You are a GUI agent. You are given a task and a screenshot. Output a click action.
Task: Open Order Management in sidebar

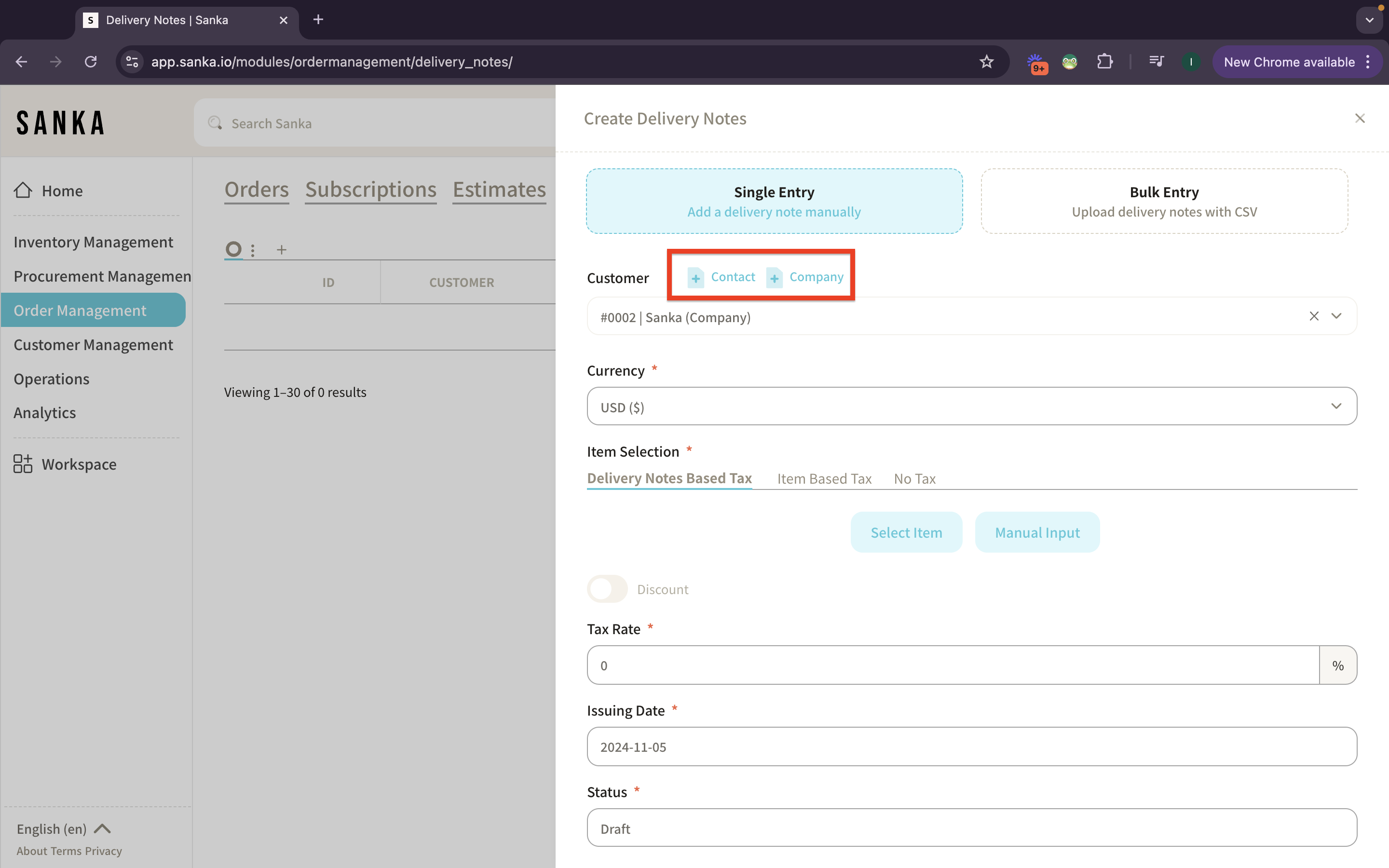coord(93,310)
